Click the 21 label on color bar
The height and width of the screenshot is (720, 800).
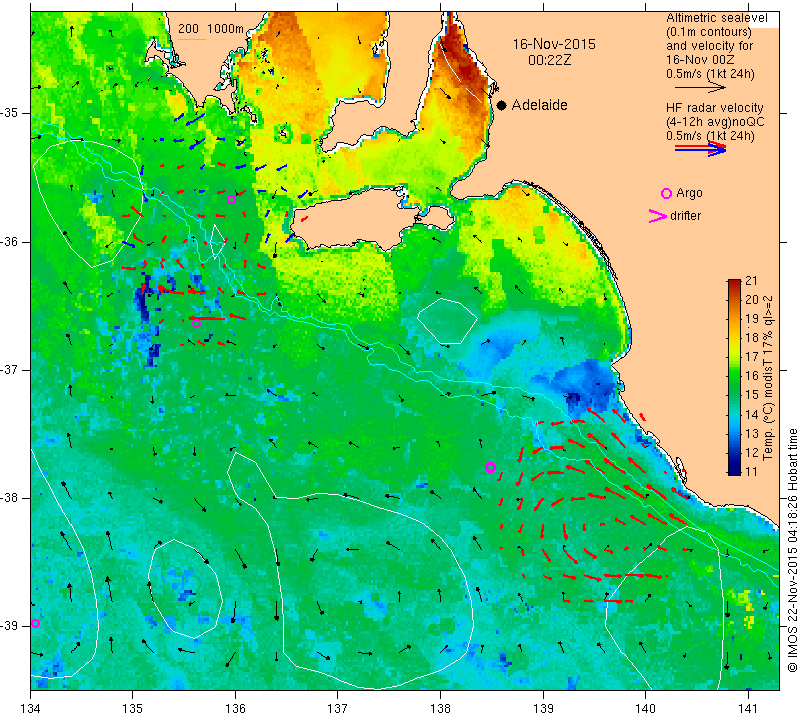point(752,281)
